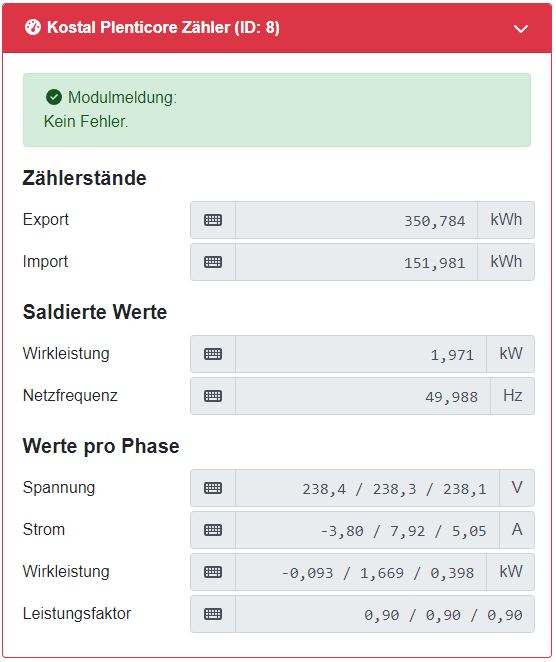556x662 pixels.
Task: Click the gauge icon in the Kostal Plenticore header
Action: 33,27
